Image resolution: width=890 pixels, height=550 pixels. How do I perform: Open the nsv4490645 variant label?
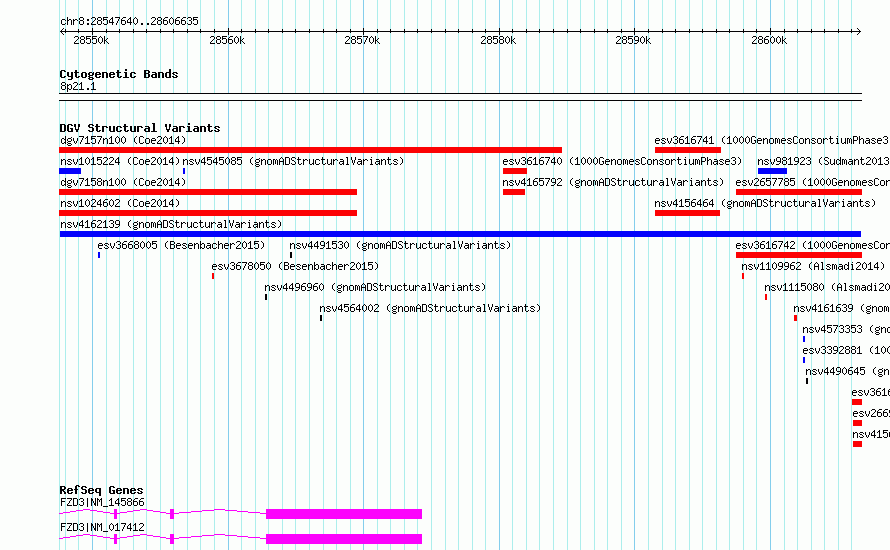847,371
